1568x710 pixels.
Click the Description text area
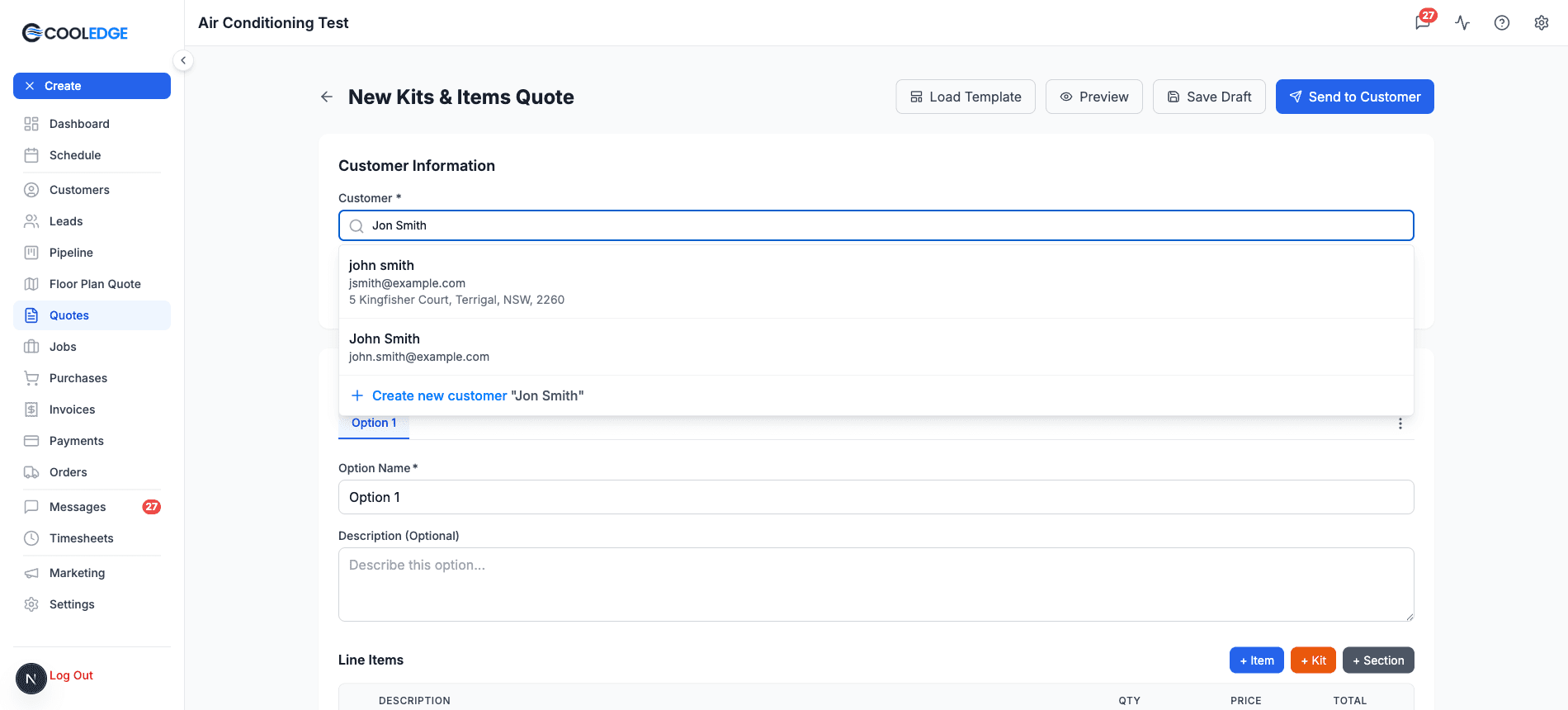click(x=876, y=585)
